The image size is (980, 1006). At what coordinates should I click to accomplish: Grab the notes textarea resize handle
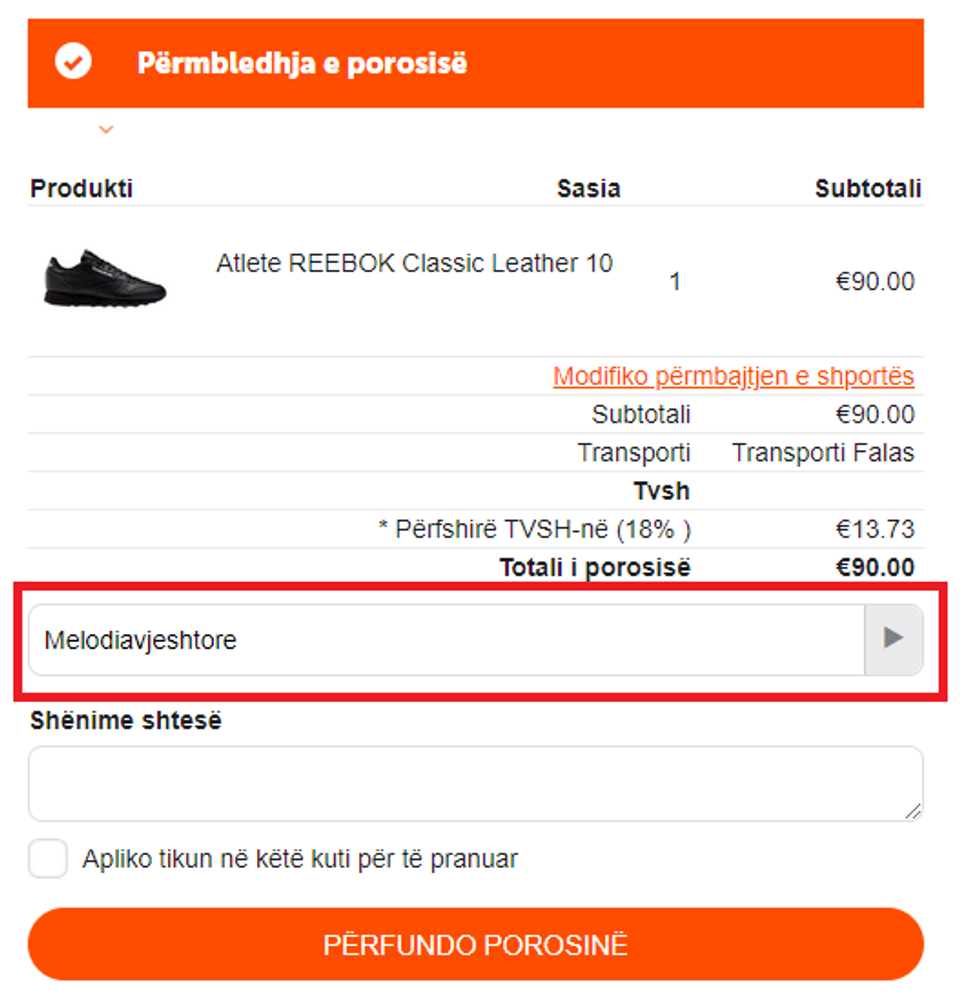tap(912, 811)
